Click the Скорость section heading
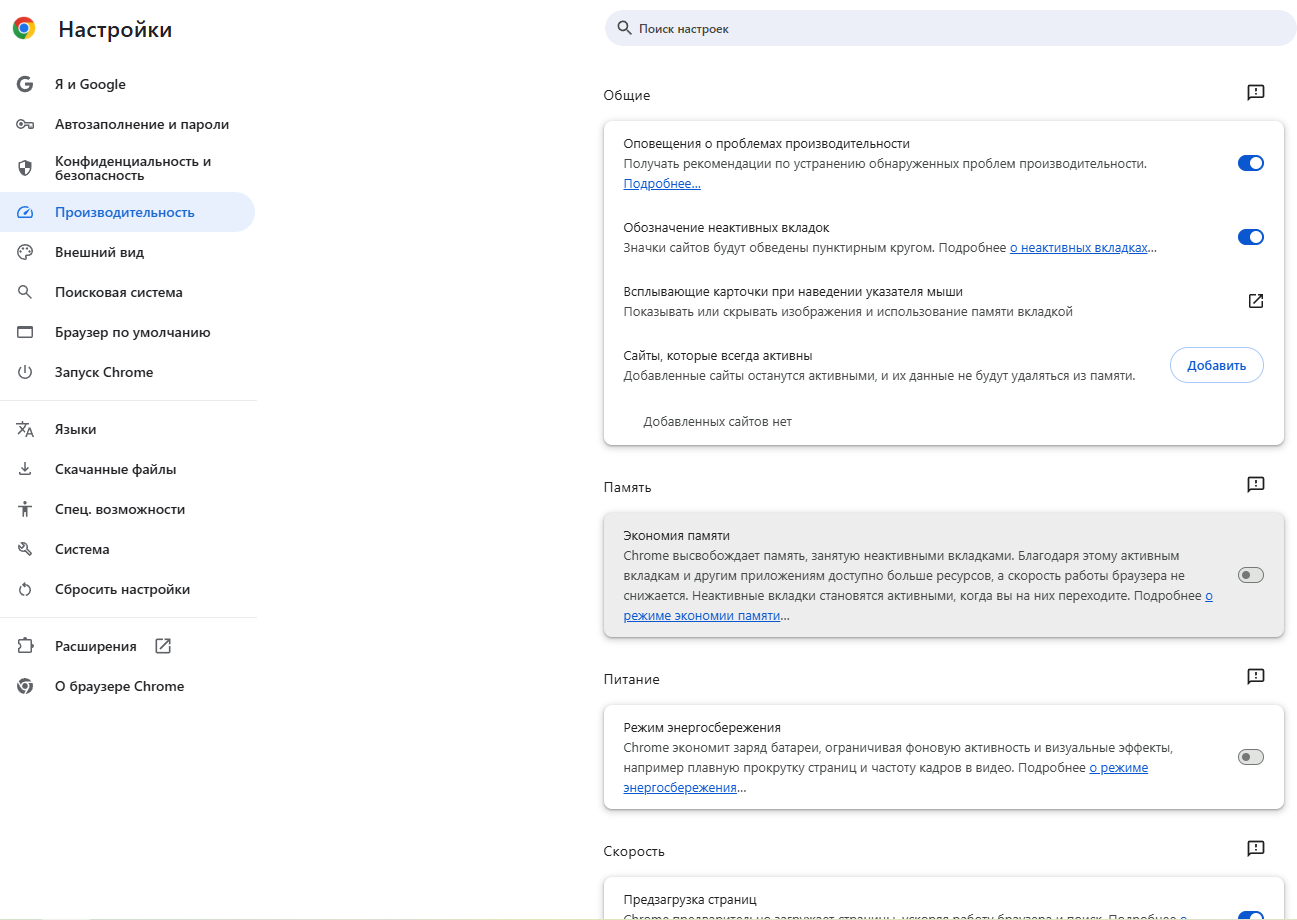 [634, 851]
